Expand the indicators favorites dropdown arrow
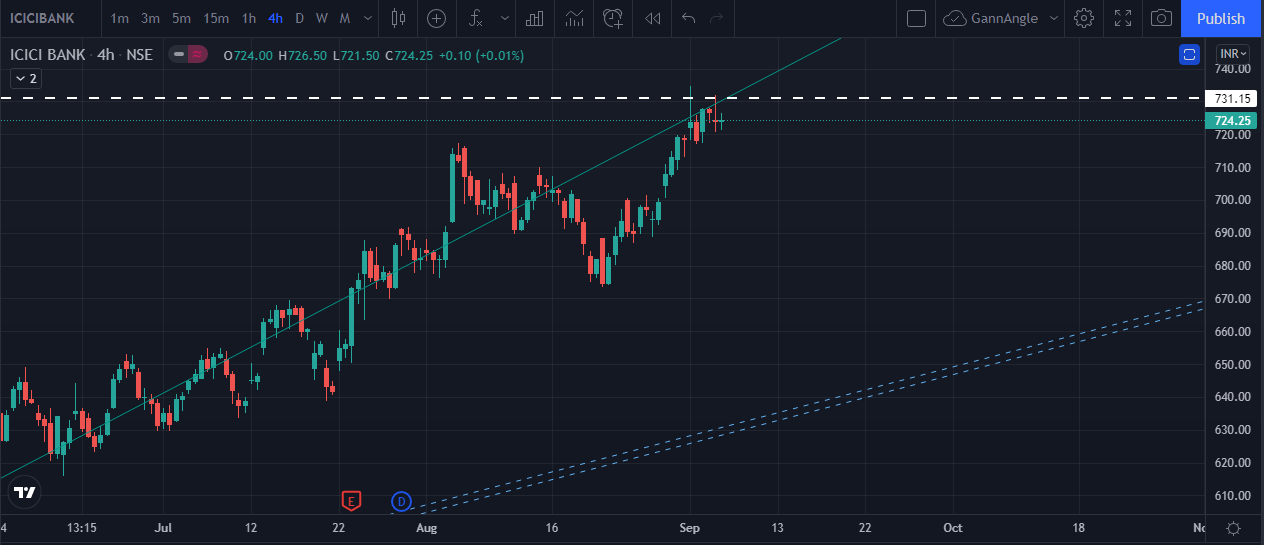The height and width of the screenshot is (545, 1264). [505, 18]
